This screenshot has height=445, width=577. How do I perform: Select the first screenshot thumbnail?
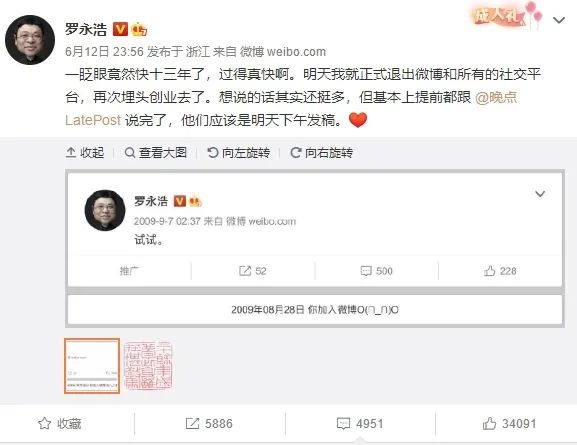(x=92, y=366)
